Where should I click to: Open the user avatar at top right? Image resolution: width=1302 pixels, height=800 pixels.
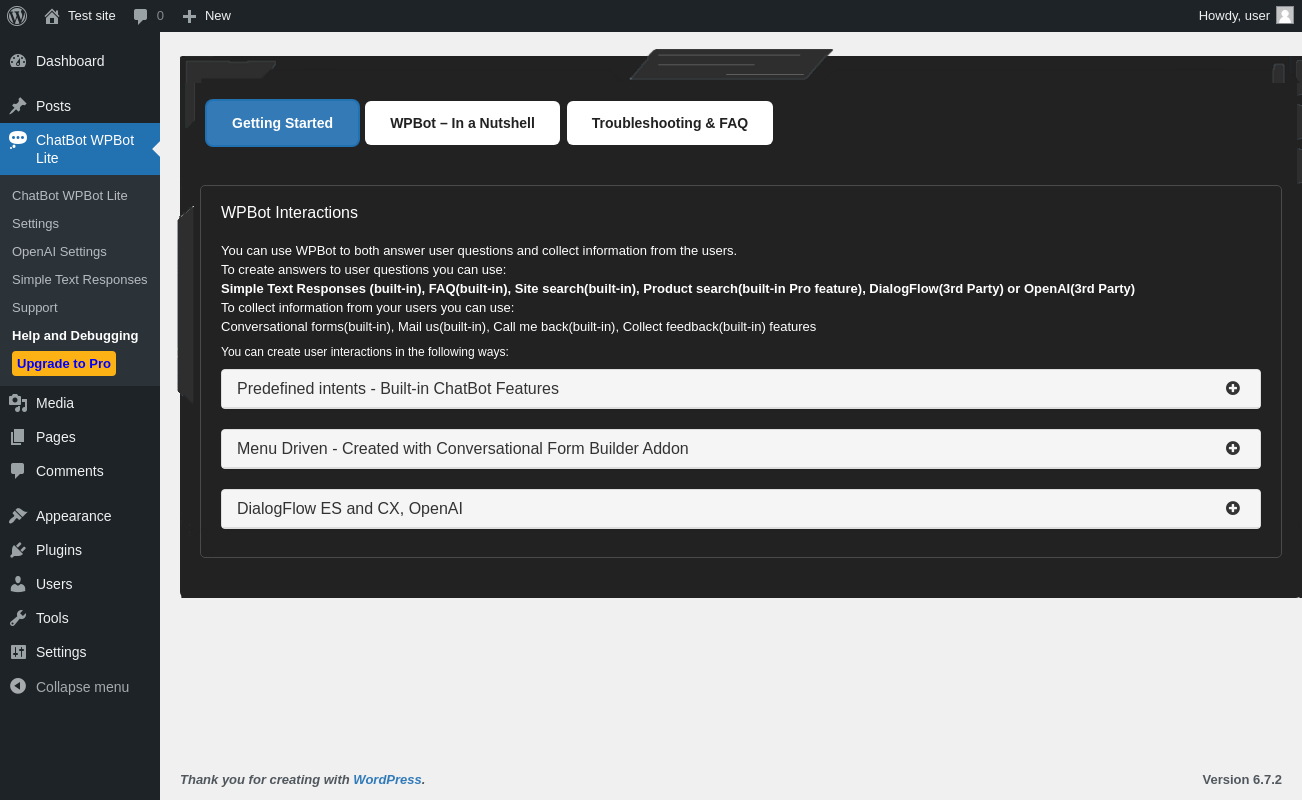coord(1285,15)
